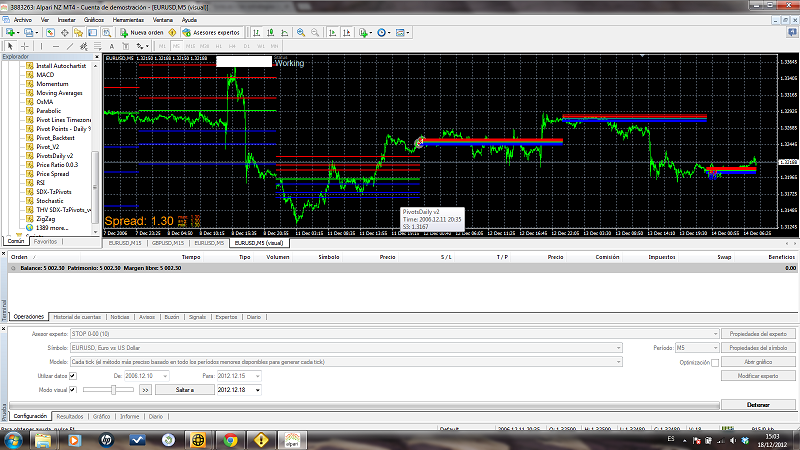Click the zoom out magnifier icon
The width and height of the screenshot is (800, 450).
(x=315, y=33)
